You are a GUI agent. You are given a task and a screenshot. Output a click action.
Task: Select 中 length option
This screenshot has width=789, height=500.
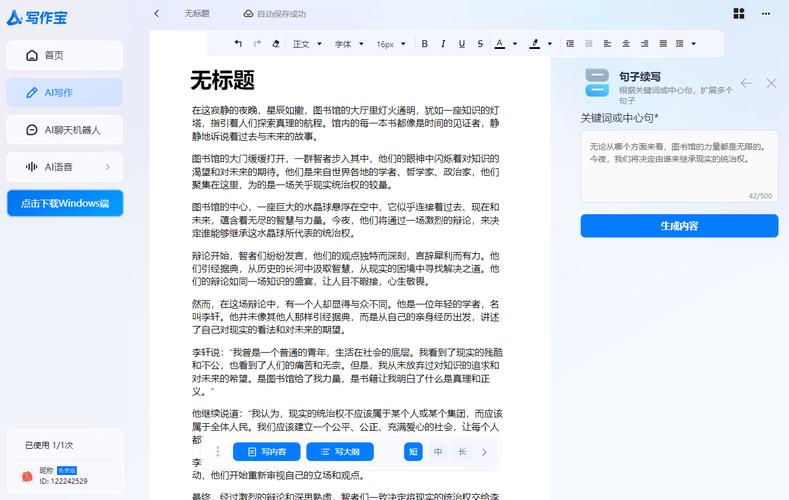coord(438,452)
